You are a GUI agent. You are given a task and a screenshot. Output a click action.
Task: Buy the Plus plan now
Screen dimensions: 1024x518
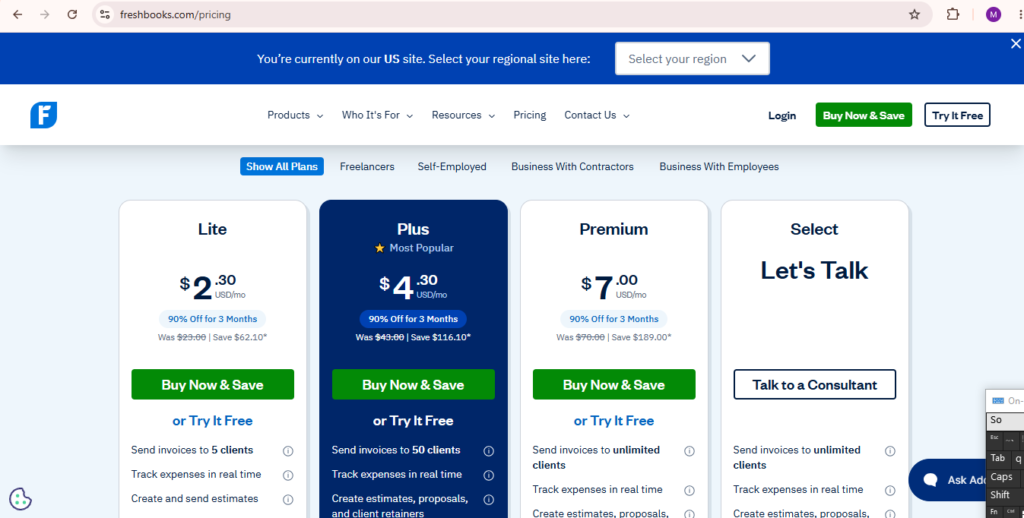[413, 385]
